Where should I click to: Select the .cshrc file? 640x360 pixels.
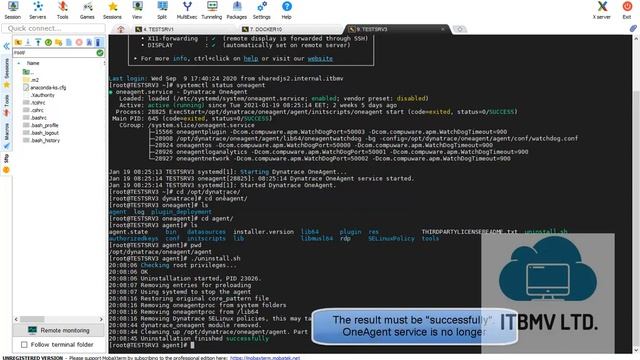coord(33,110)
